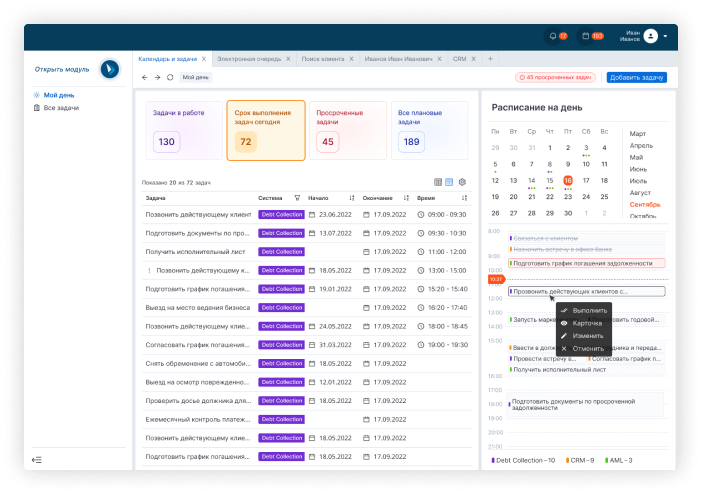Open schedule item Прозвонить действующих клиентов
Image resolution: width=702 pixels, height=494 pixels.
click(586, 292)
